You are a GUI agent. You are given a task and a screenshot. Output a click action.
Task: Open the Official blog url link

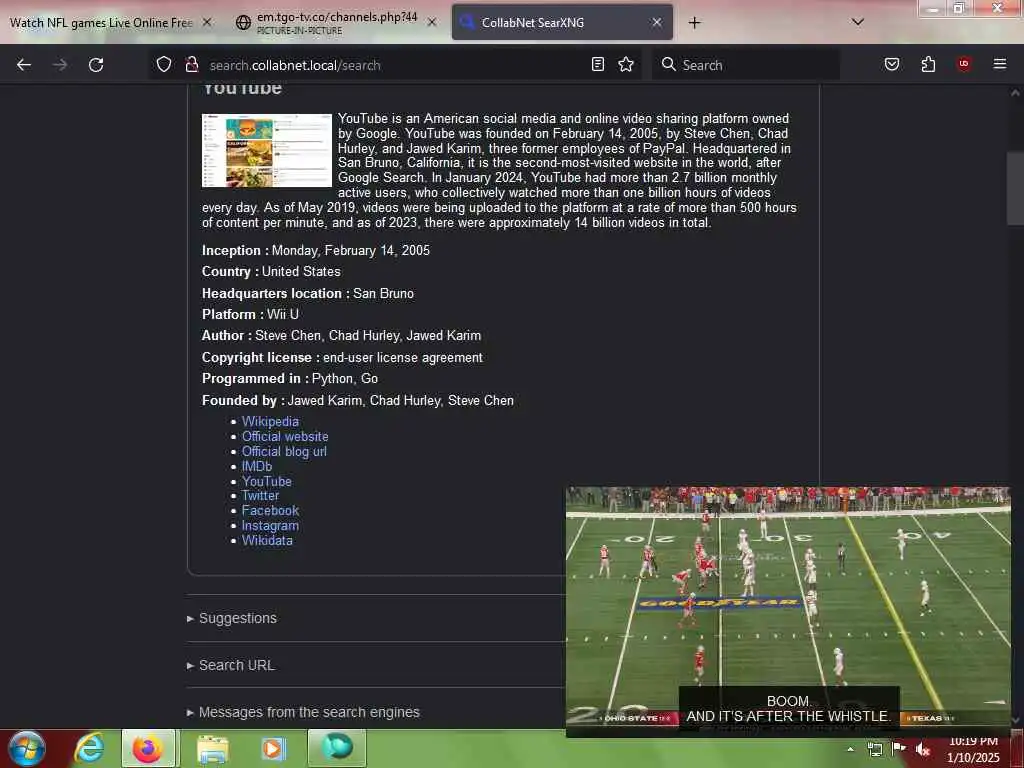[x=284, y=452]
